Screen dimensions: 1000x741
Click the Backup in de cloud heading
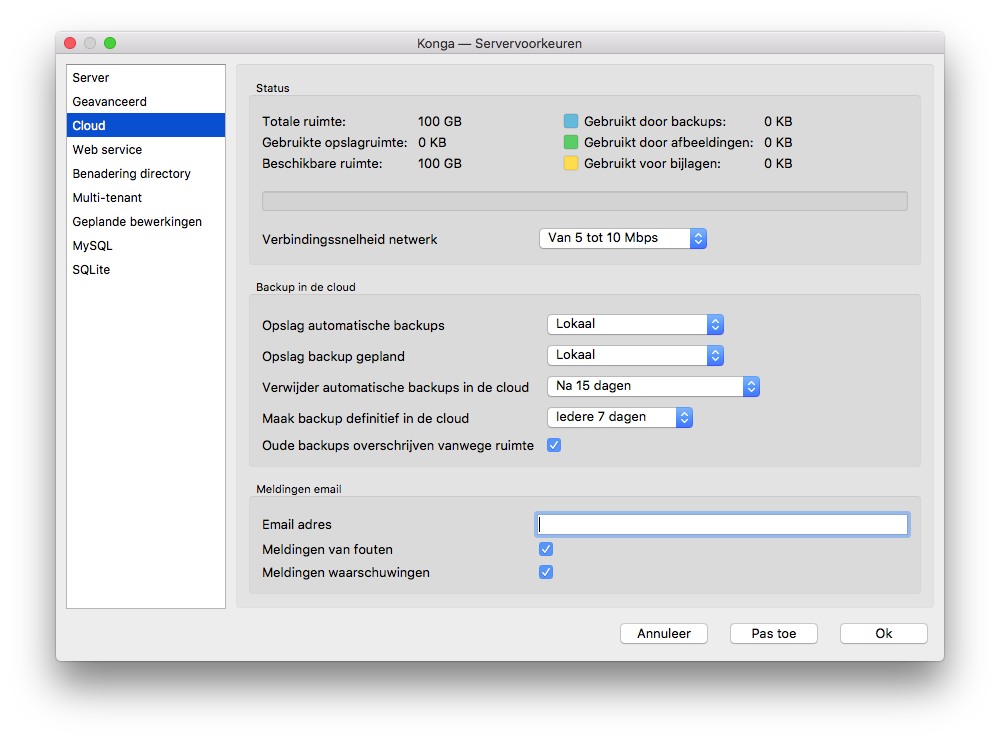tap(305, 287)
